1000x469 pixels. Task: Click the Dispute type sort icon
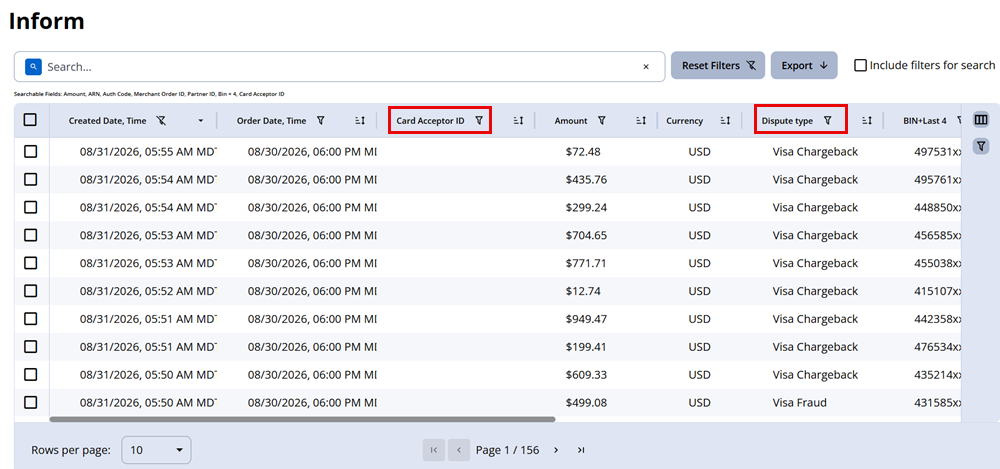coord(867,121)
